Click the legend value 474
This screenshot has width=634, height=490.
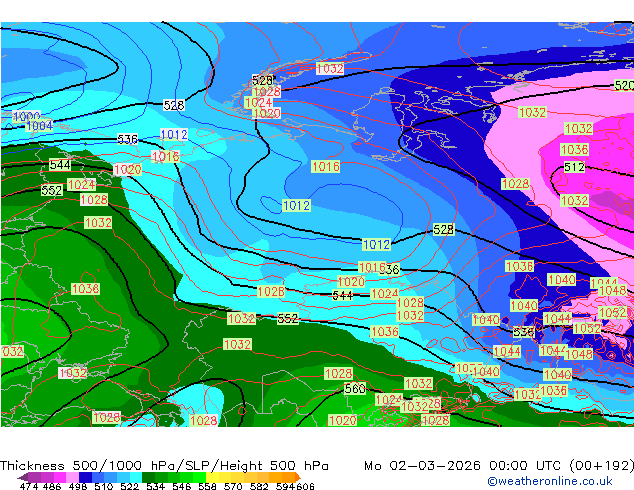click(x=29, y=486)
